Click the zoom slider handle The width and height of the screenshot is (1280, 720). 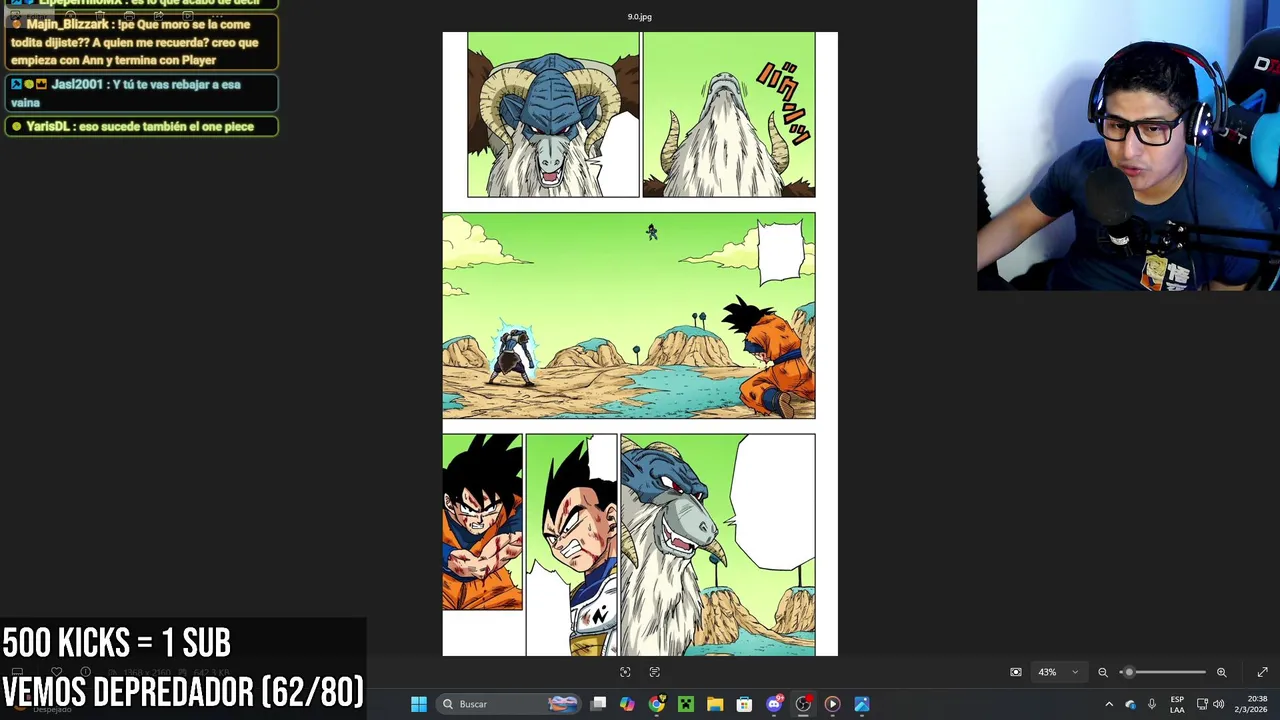(1129, 672)
